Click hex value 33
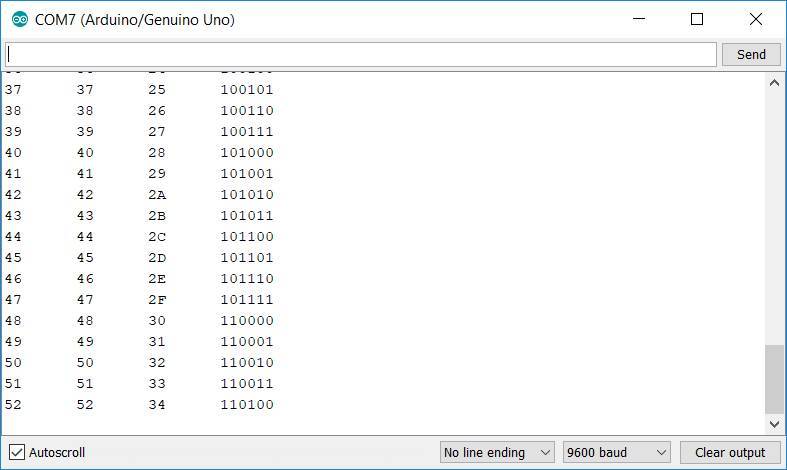This screenshot has width=787, height=470. tap(157, 384)
